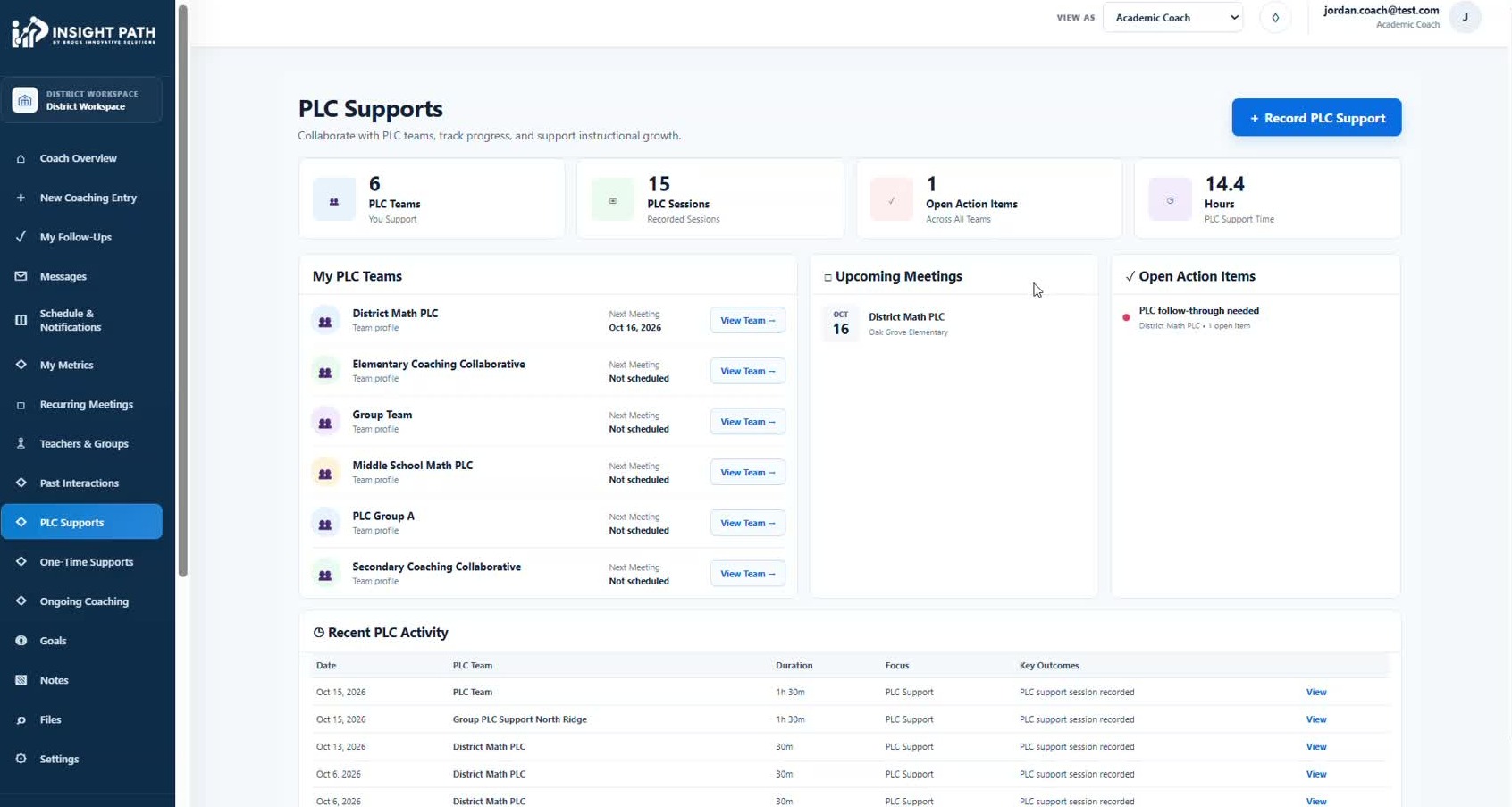Click the Open Action Items stat card icon

[892, 199]
